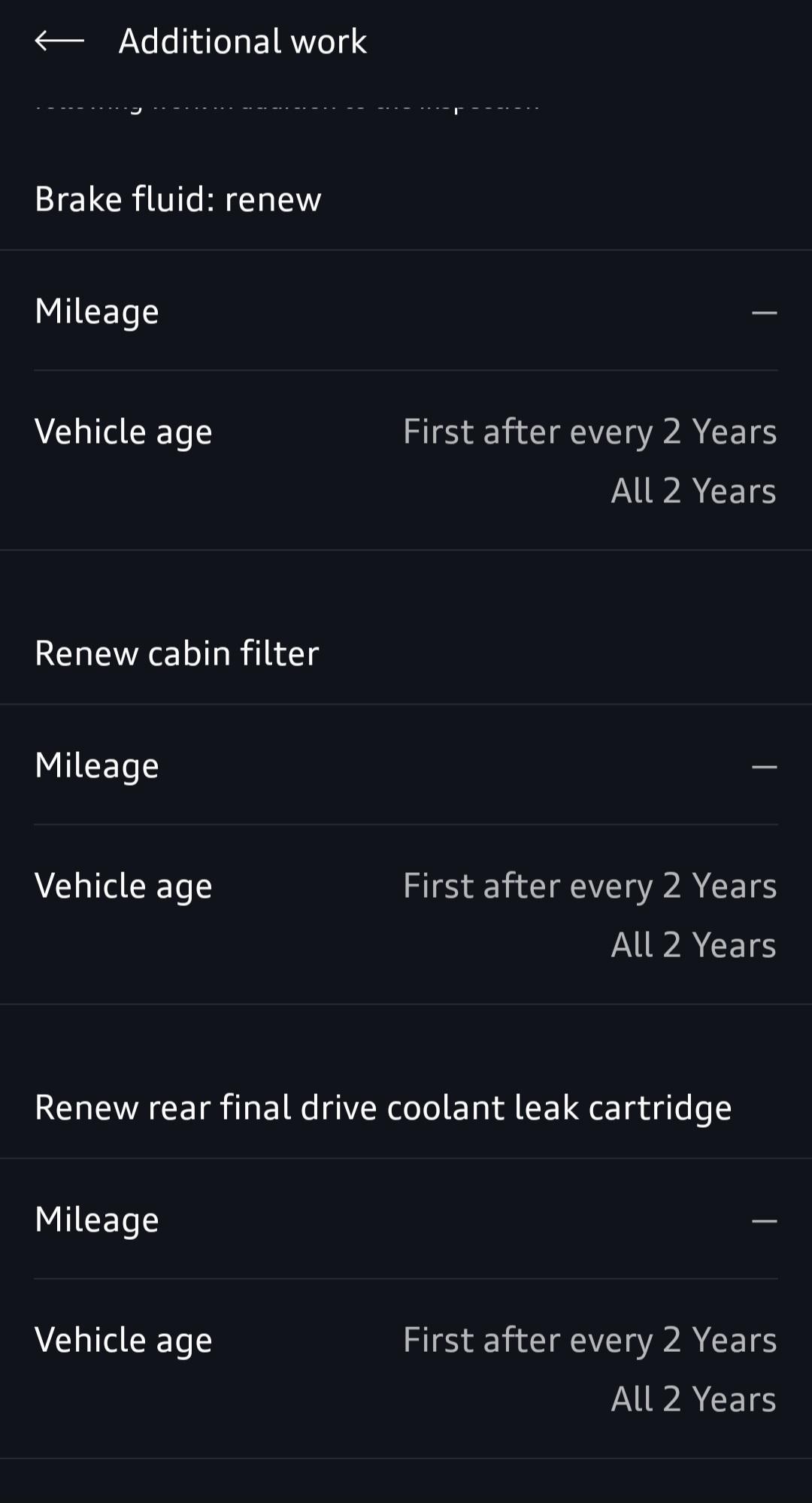Click 'First after every 2 Years' under cabin filter

coord(590,886)
